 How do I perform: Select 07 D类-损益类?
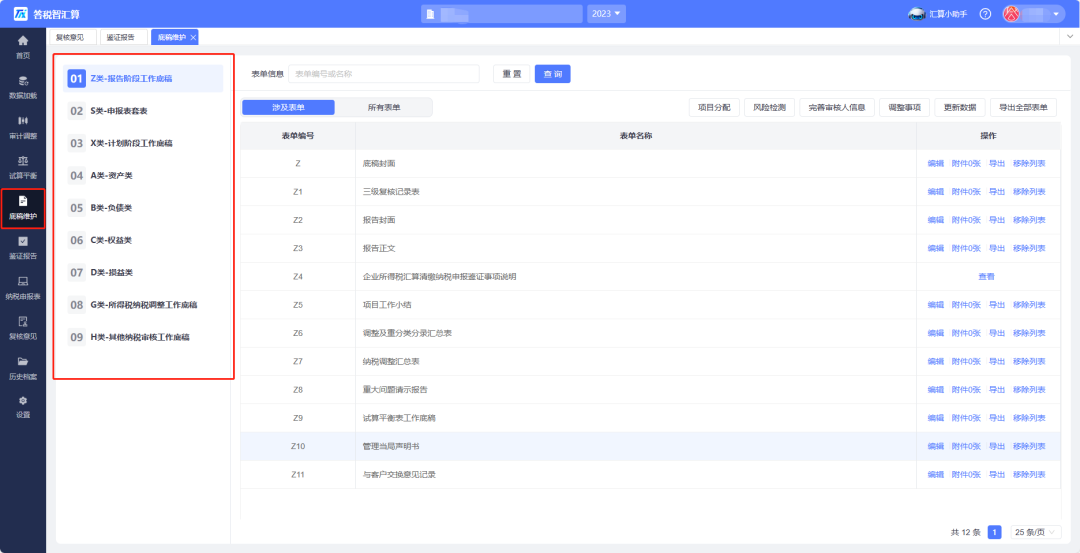143,272
